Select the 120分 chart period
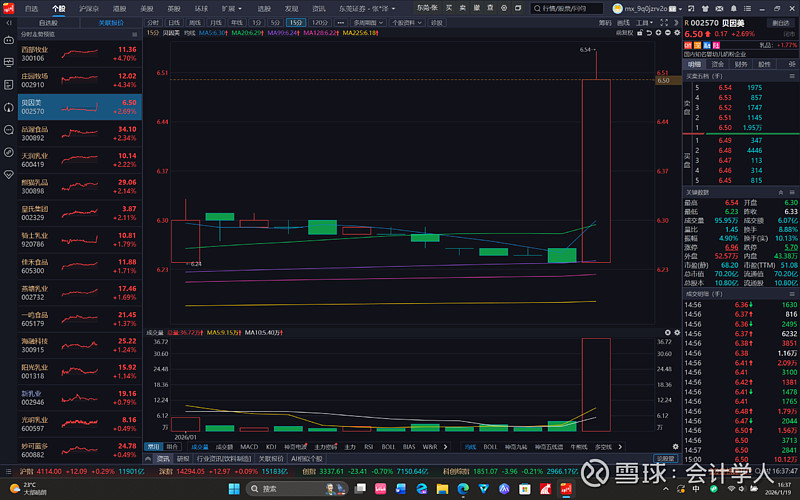800x500 pixels. click(x=318, y=21)
